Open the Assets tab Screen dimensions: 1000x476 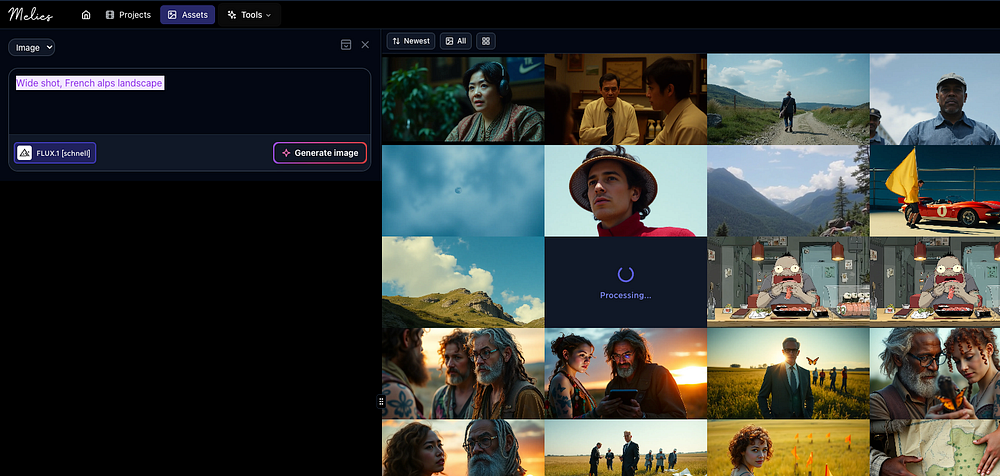pos(188,15)
